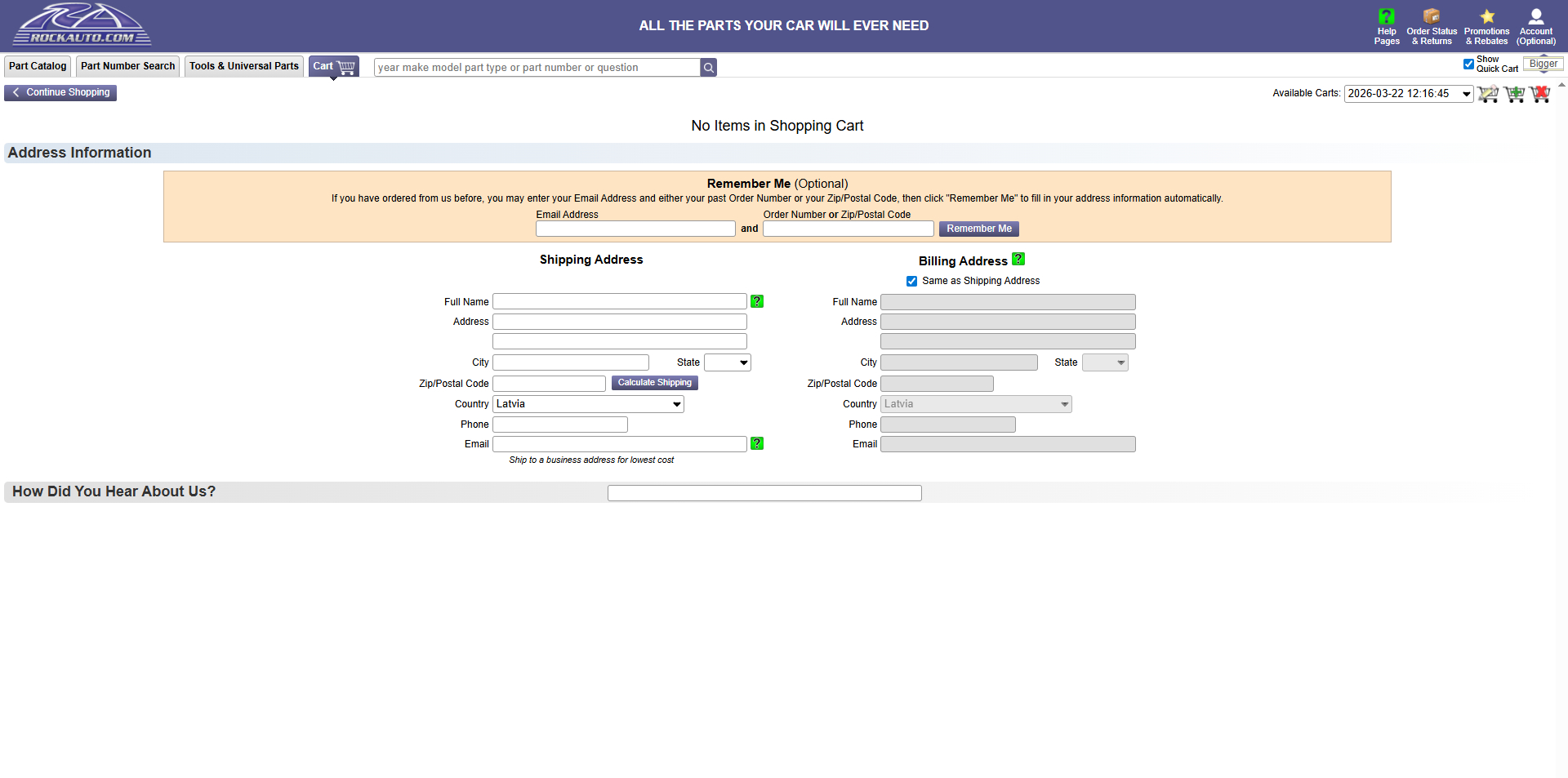
Task: Open Promotions & Rebates star icon
Action: (x=1486, y=26)
